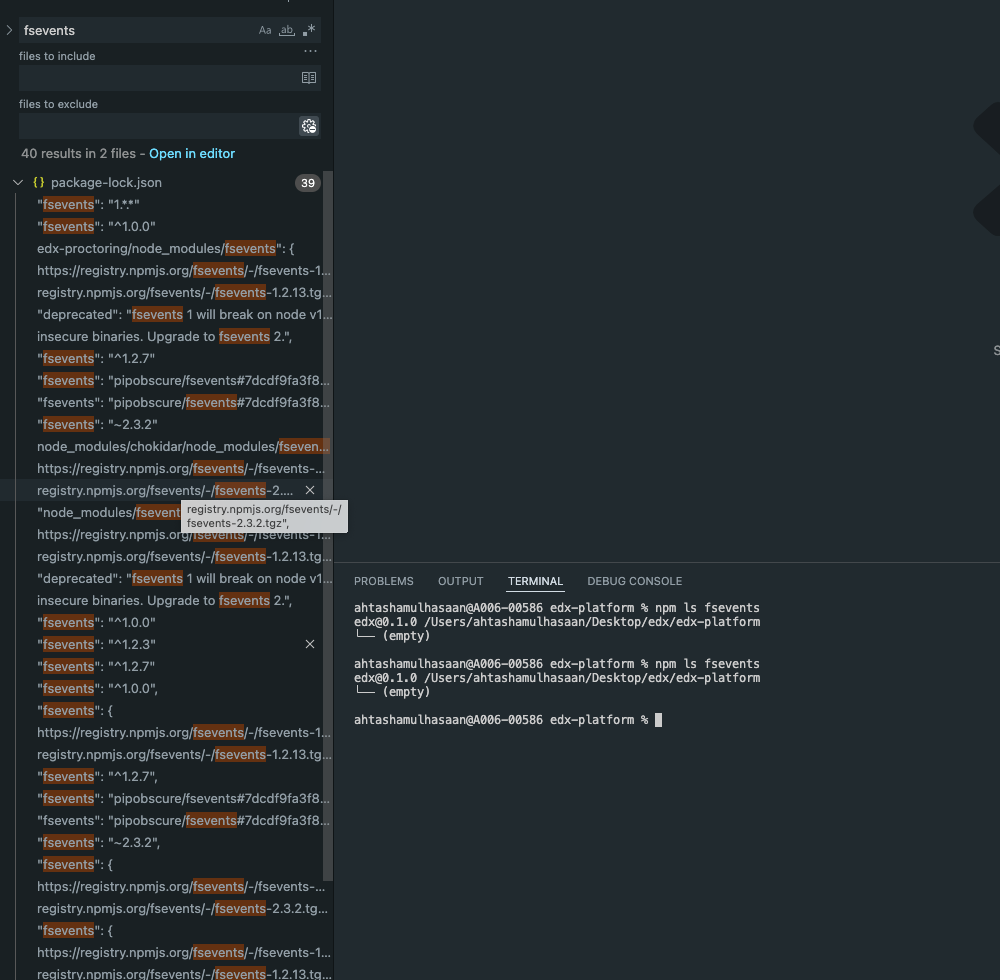
Task: Open registry fsevents-2.3.2.tg... result near bottom
Action: (x=182, y=909)
